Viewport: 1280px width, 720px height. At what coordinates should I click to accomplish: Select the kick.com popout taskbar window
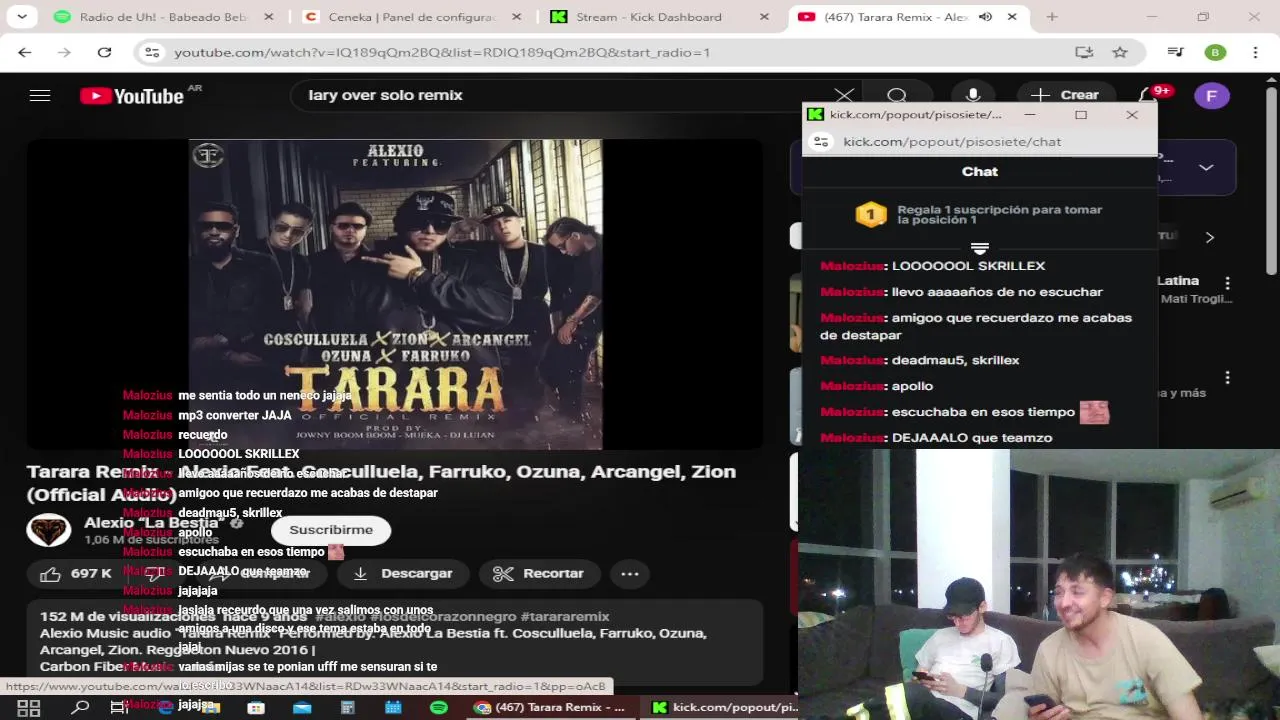pyautogui.click(x=723, y=708)
